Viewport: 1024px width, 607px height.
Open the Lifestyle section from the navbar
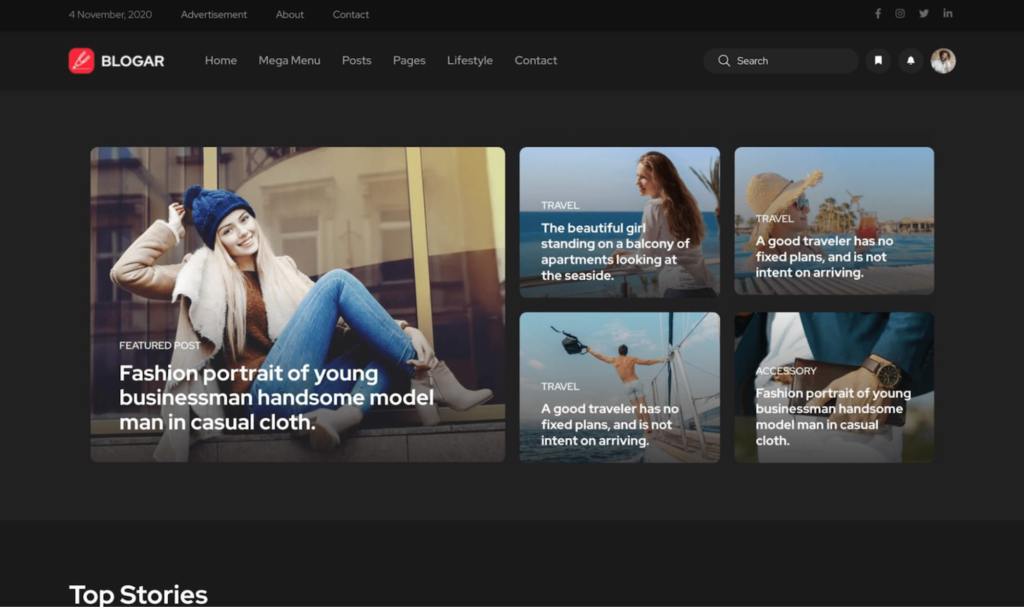coord(470,60)
